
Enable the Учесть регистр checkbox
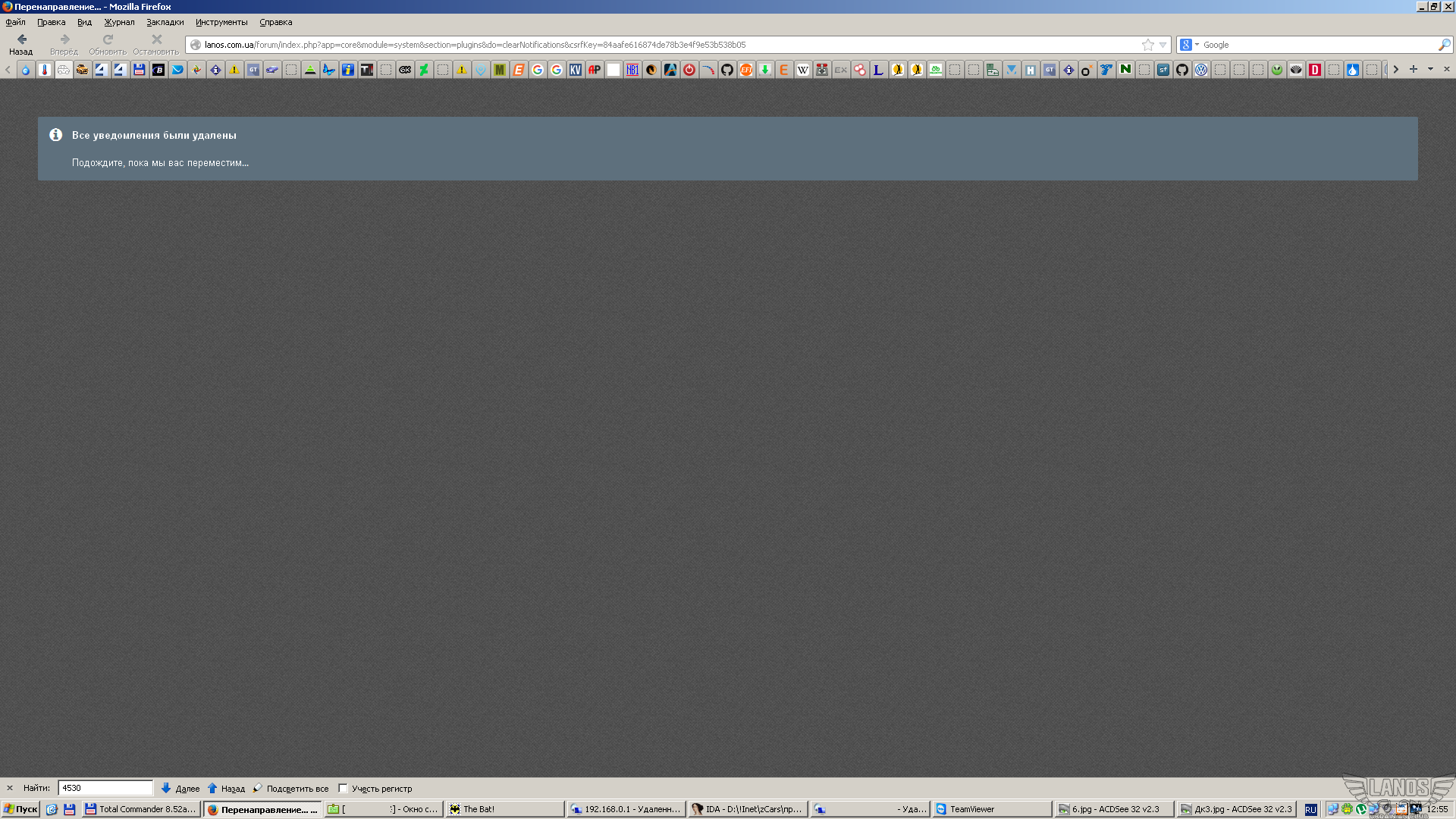click(x=343, y=788)
